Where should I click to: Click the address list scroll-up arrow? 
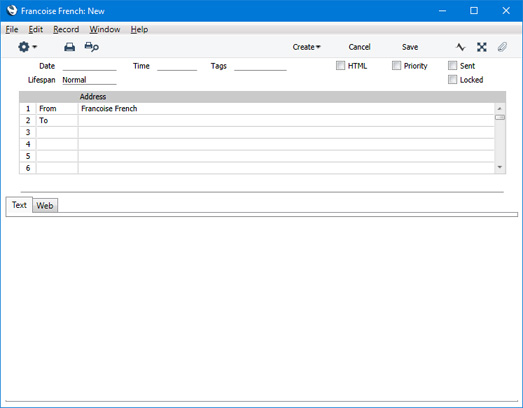pyautogui.click(x=500, y=108)
